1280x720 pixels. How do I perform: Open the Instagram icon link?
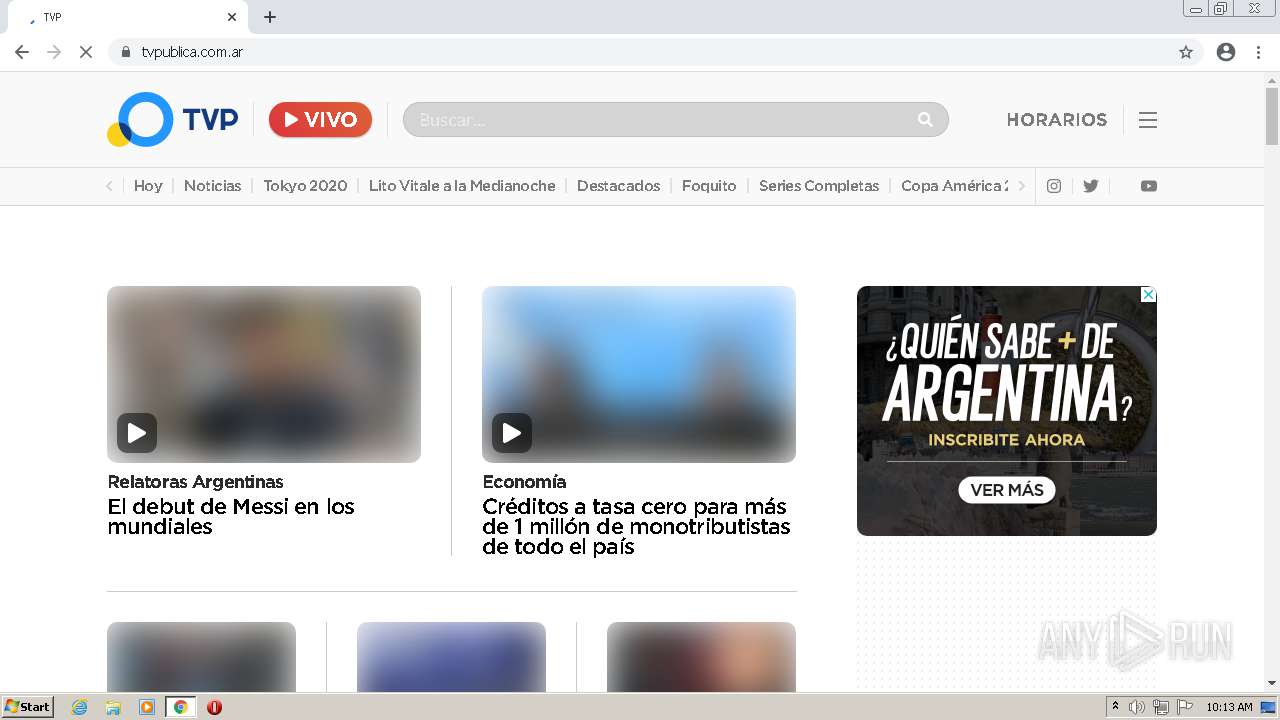pyautogui.click(x=1054, y=186)
